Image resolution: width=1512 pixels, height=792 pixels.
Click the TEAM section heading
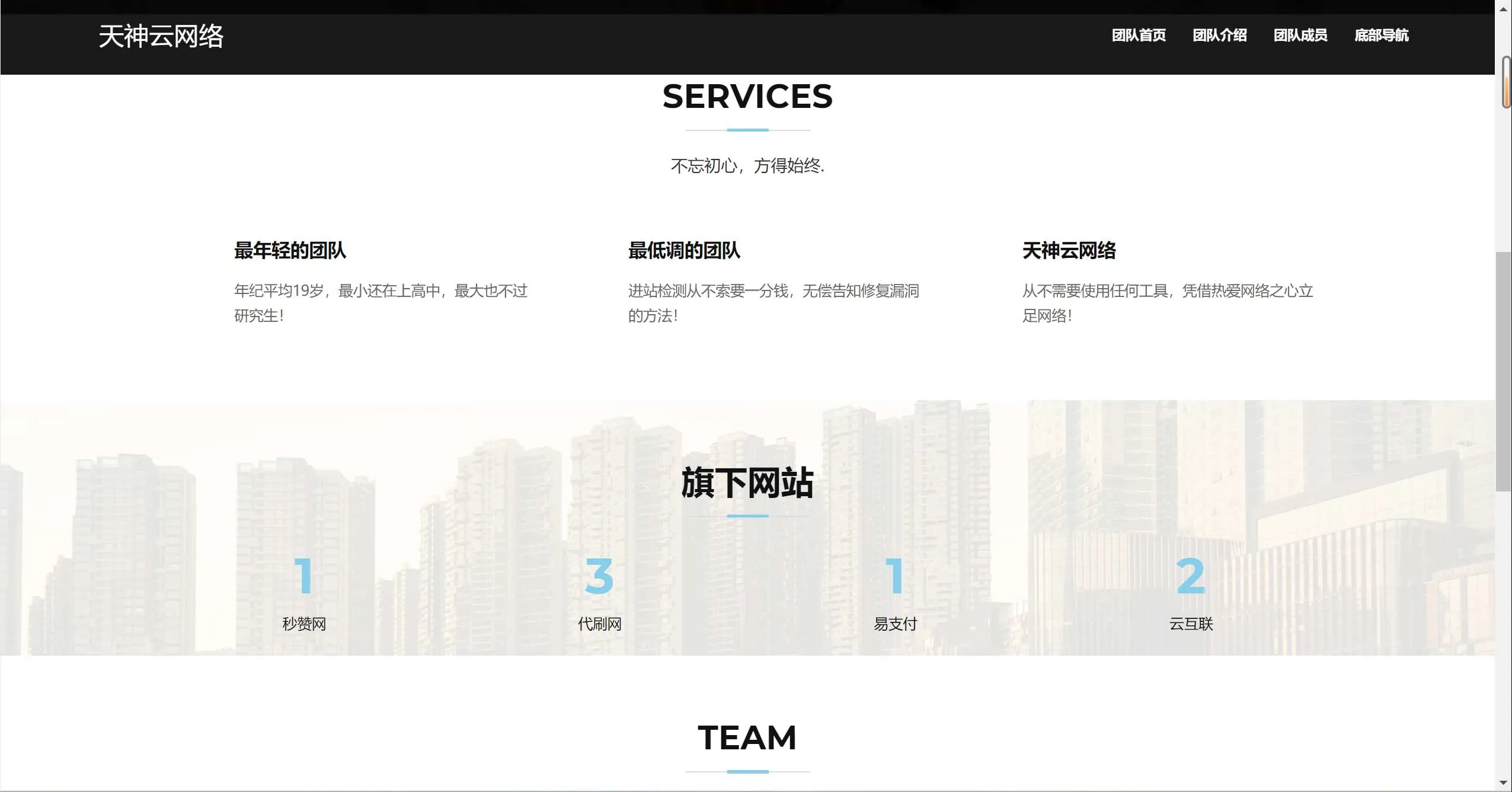click(x=747, y=738)
